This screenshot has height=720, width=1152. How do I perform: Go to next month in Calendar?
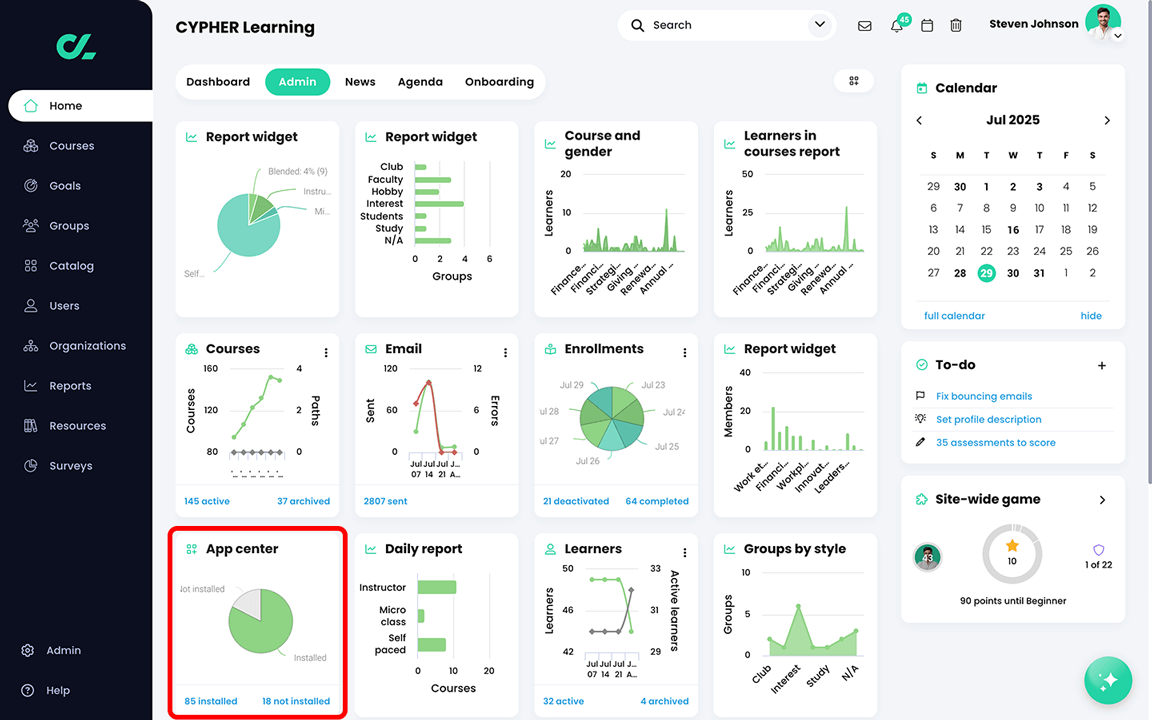(1107, 120)
